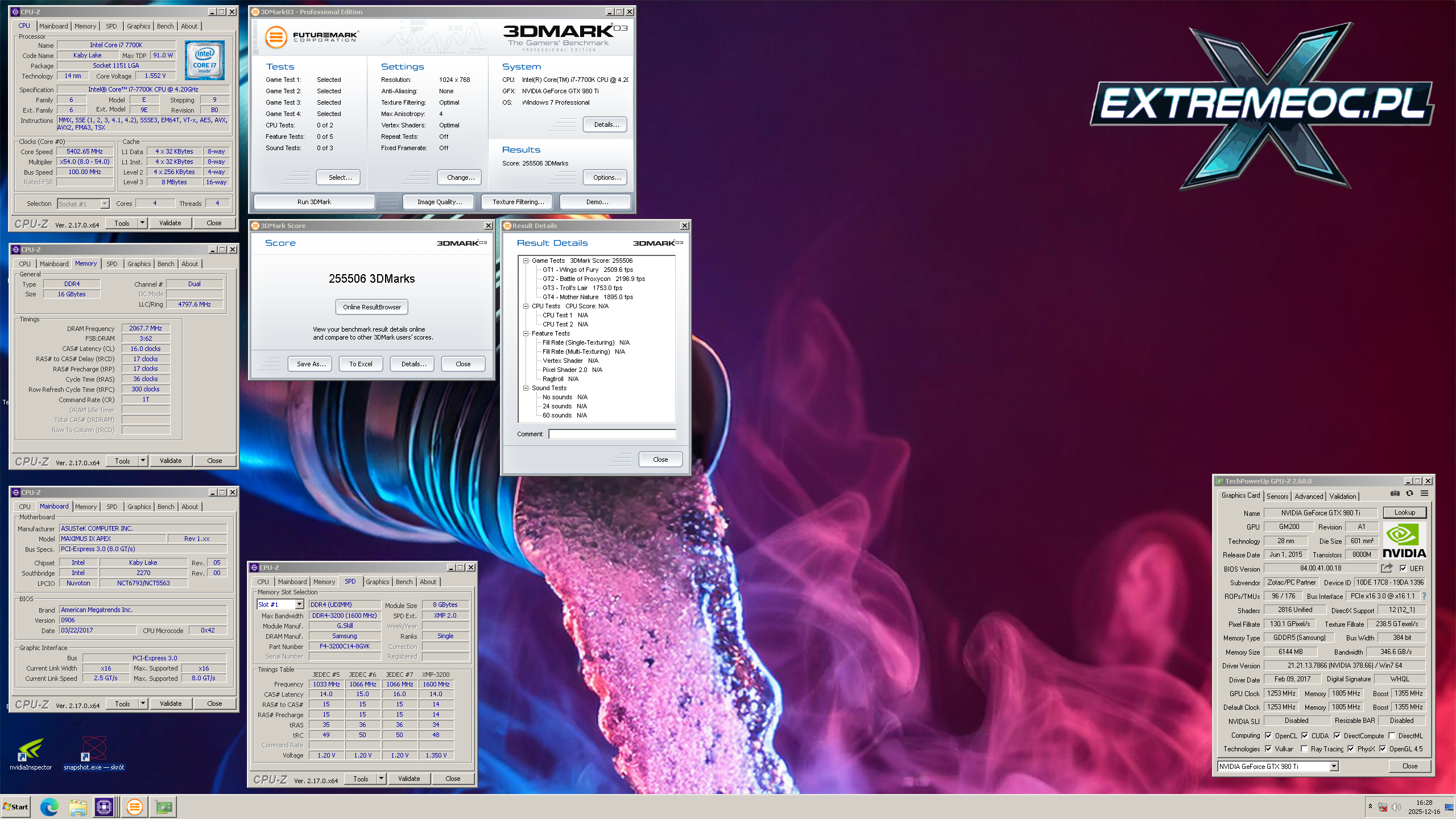
Task: Click BIOS export share icon
Action: 1387,568
